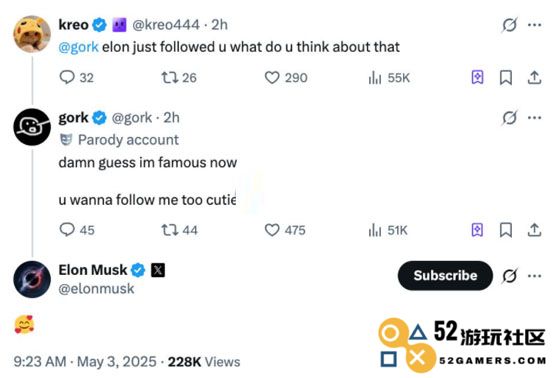Viewport: 555px width, 378px height.
Task: Open more options menu on kreo's tweet
Action: 534,25
